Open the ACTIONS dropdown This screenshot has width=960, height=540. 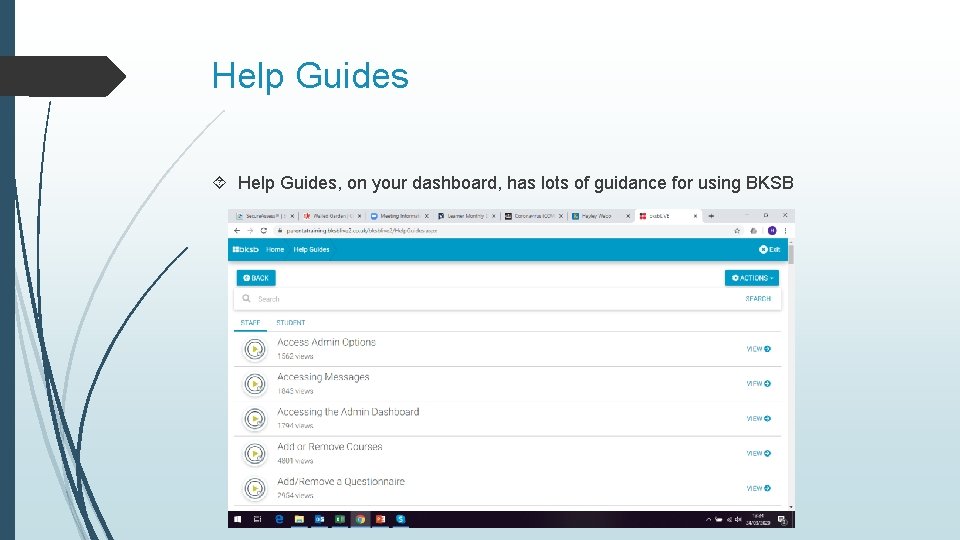(x=752, y=278)
